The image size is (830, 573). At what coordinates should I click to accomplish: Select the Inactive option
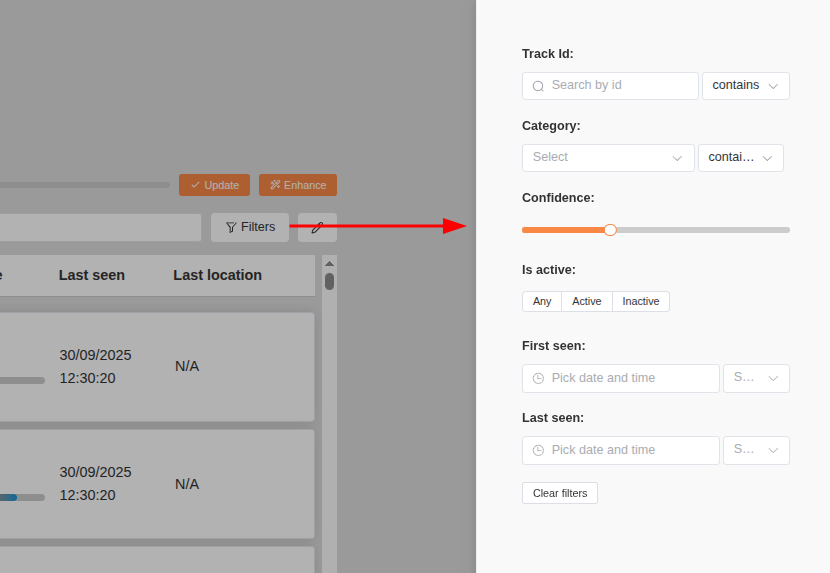pyautogui.click(x=641, y=301)
